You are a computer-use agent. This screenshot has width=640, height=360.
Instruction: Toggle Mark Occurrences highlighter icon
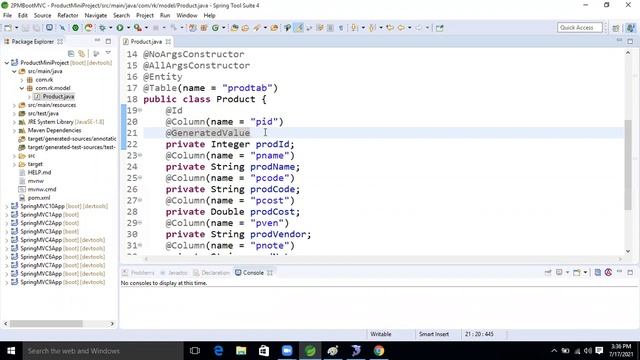click(x=299, y=28)
